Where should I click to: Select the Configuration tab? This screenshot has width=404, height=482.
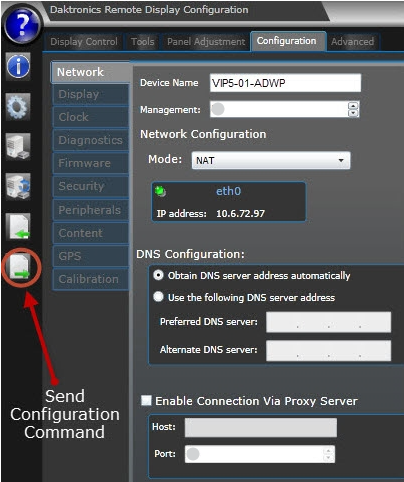[x=287, y=41]
